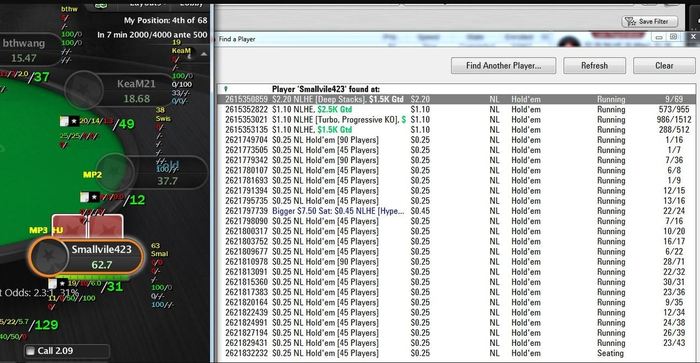Image resolution: width=700 pixels, height=363 pixels.
Task: Select tournament 2621803752 row
Action: tap(456, 242)
